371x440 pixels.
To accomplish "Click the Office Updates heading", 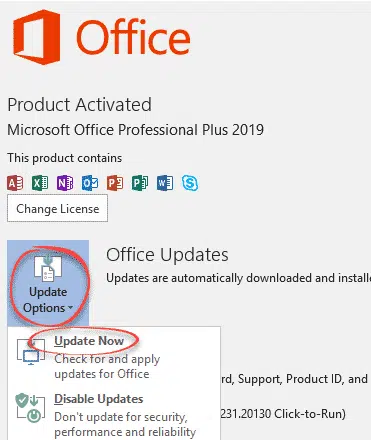I will [167, 255].
